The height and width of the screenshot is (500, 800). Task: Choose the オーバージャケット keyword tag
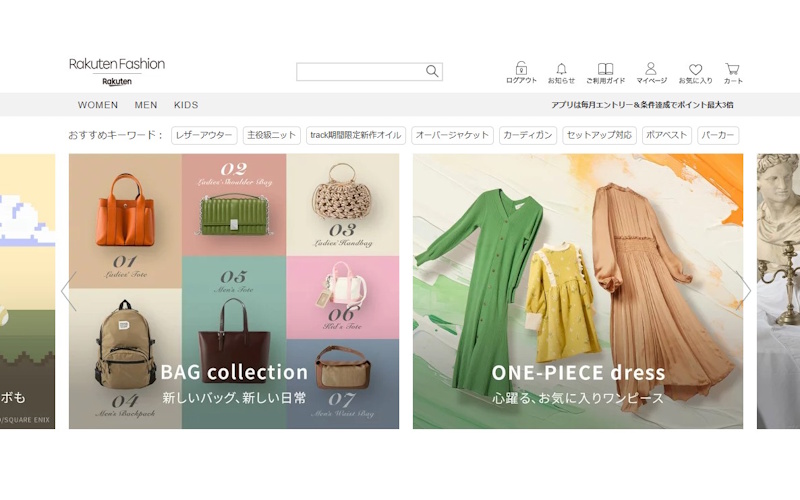coord(452,135)
